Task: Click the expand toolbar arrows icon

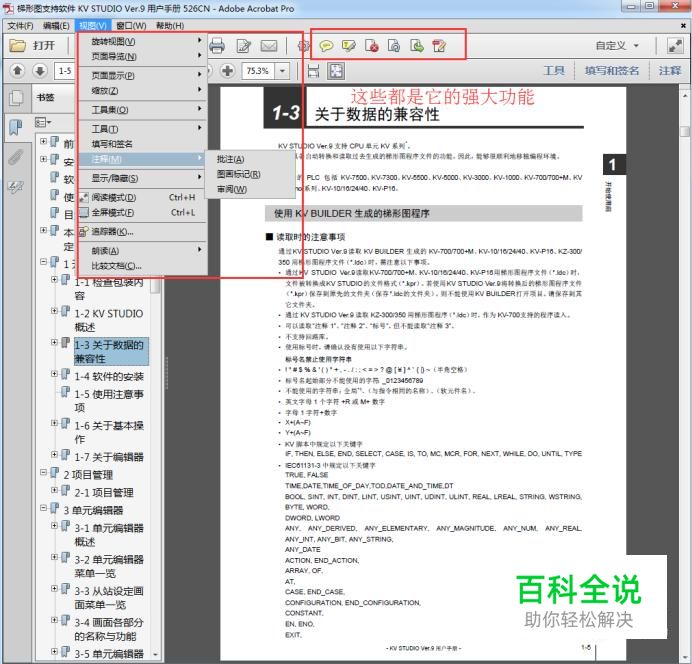Action: [675, 45]
